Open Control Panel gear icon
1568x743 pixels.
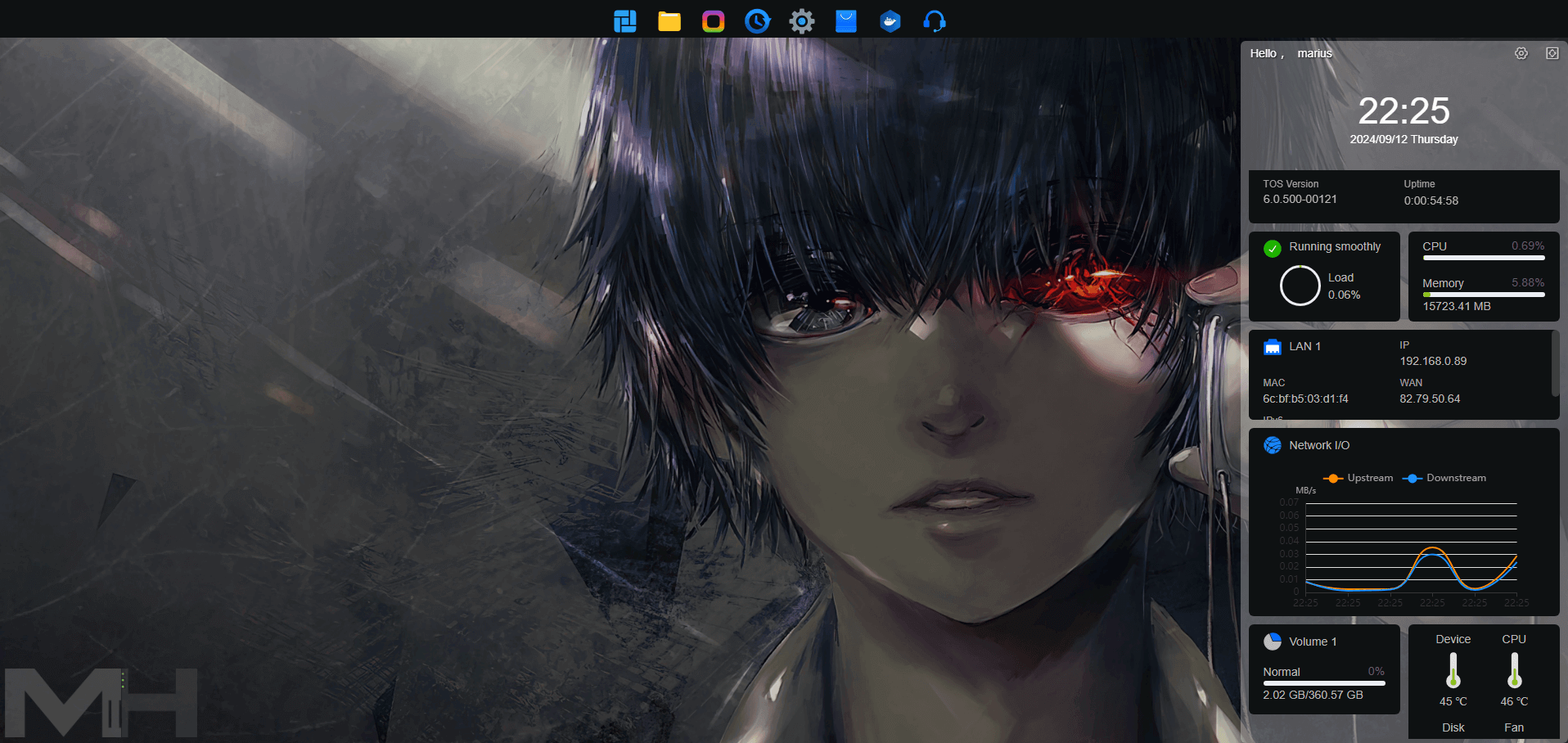(x=802, y=21)
